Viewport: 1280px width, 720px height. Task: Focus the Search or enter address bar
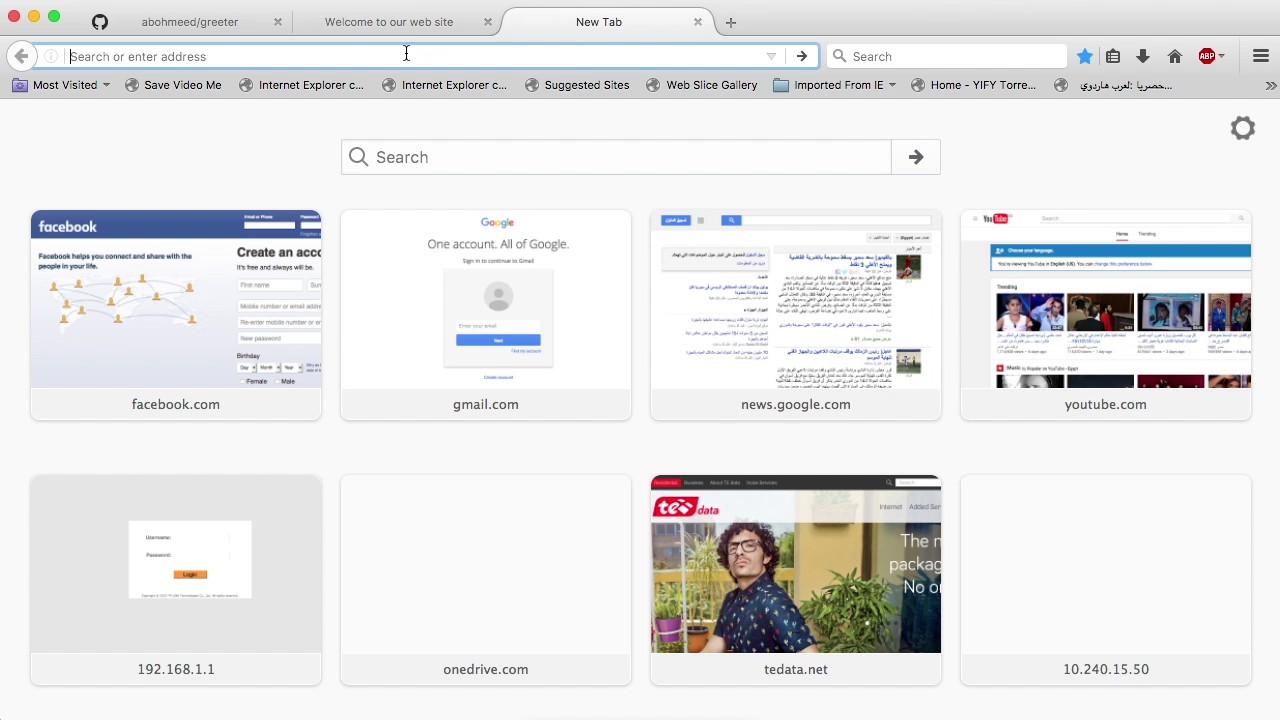click(x=415, y=56)
